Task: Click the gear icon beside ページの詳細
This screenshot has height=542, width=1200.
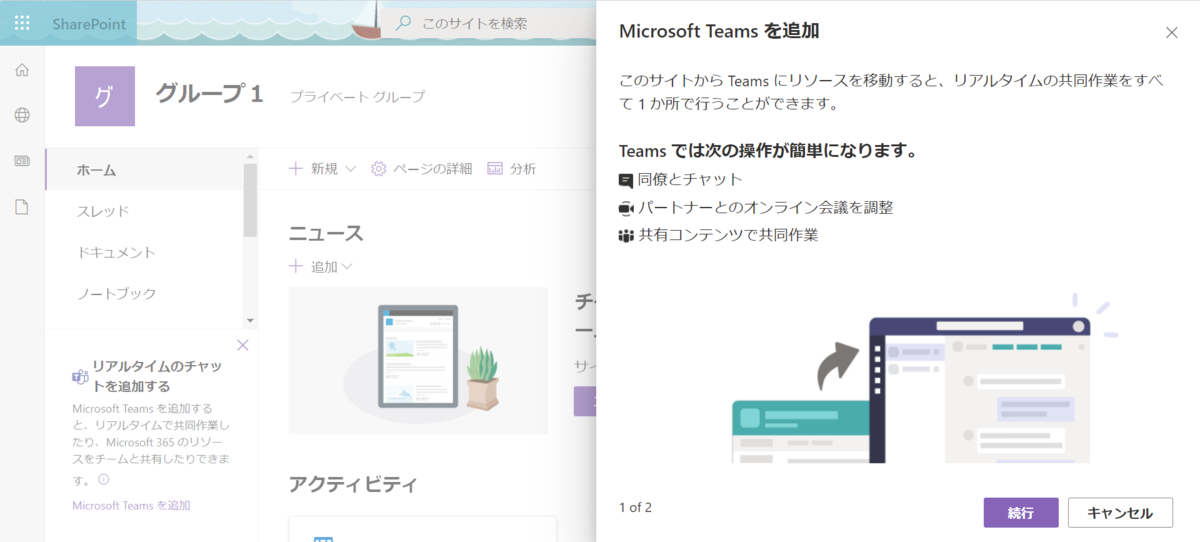Action: [379, 168]
